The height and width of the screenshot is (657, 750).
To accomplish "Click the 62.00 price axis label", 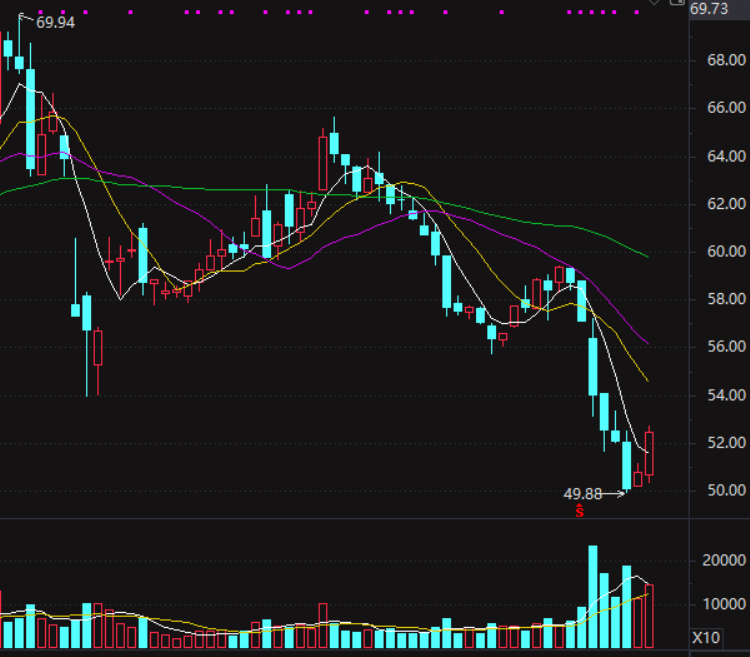I will pyautogui.click(x=726, y=204).
